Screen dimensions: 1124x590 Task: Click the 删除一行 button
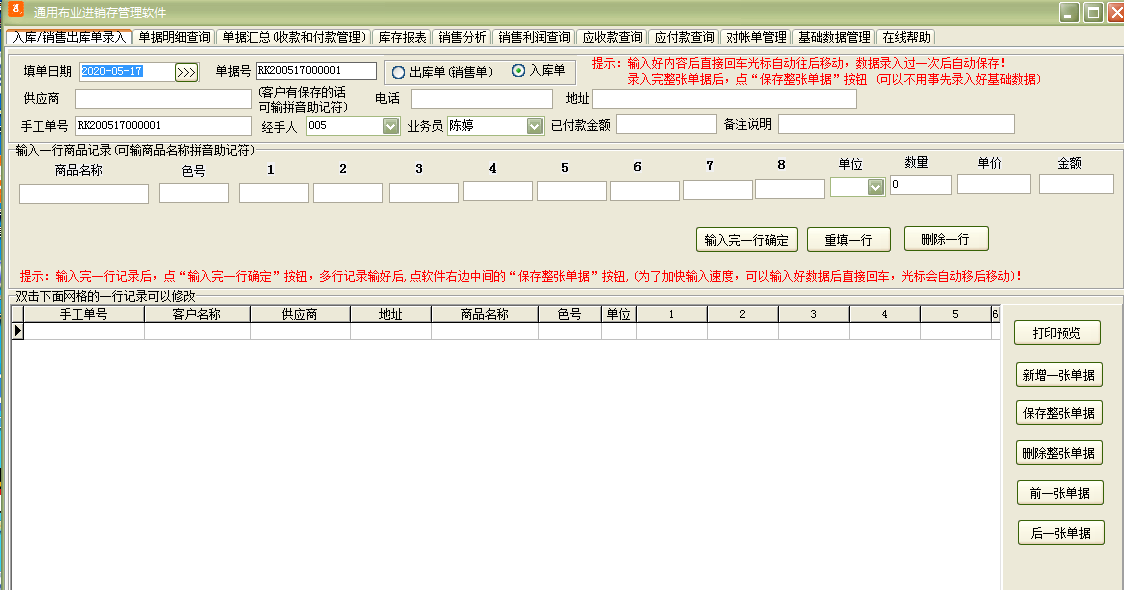pyautogui.click(x=946, y=239)
